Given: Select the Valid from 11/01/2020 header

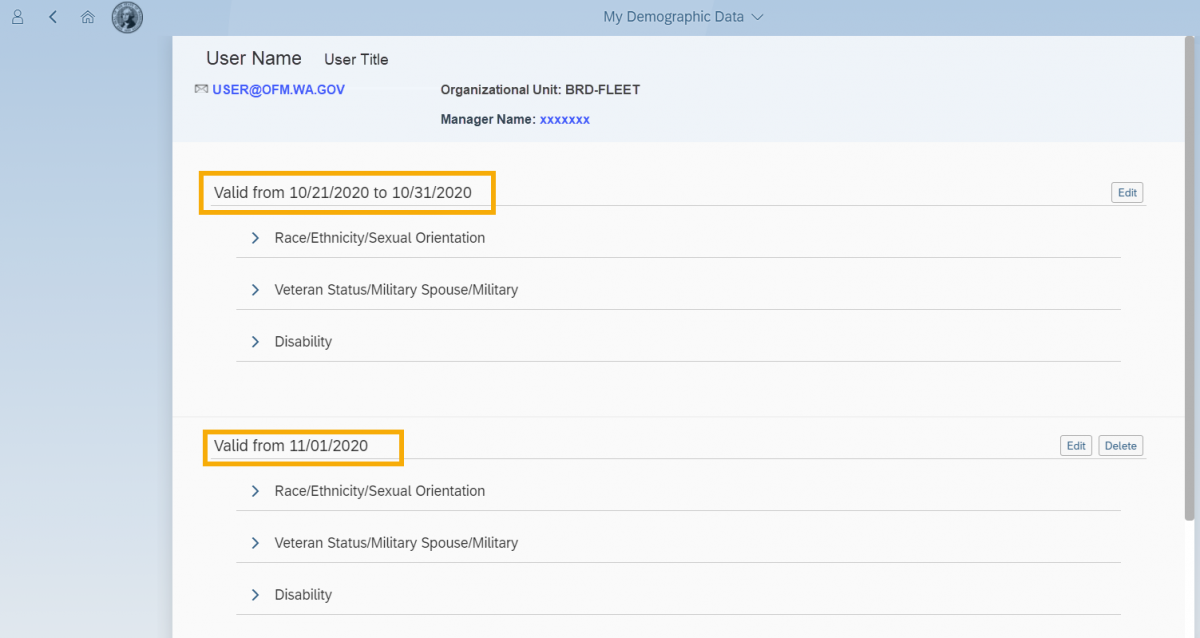Looking at the screenshot, I should click(x=302, y=446).
